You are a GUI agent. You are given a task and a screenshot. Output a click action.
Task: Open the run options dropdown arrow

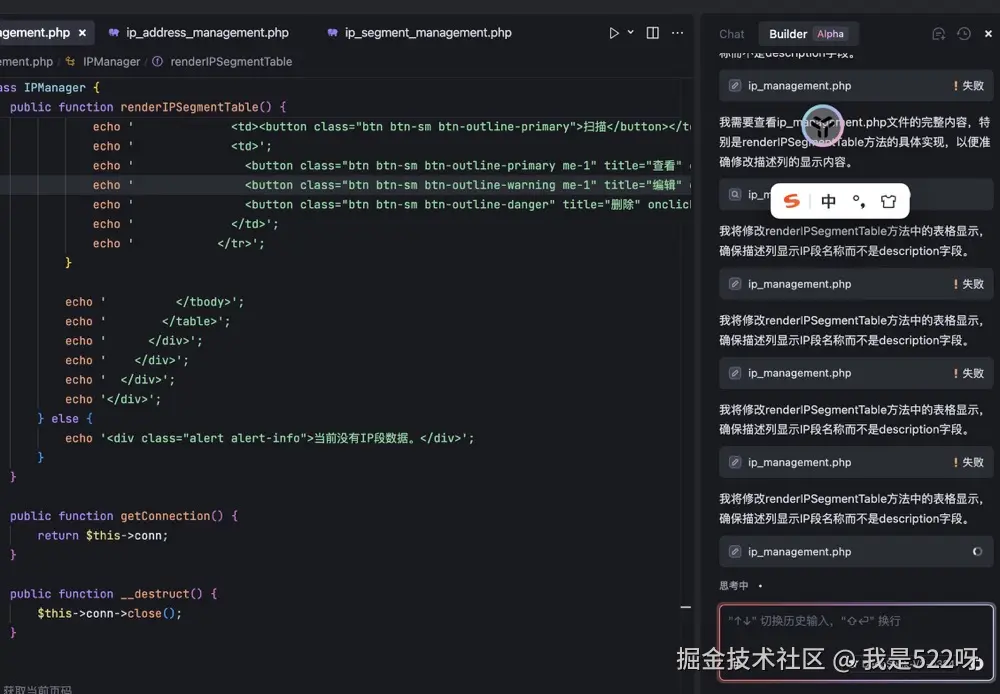(x=630, y=32)
